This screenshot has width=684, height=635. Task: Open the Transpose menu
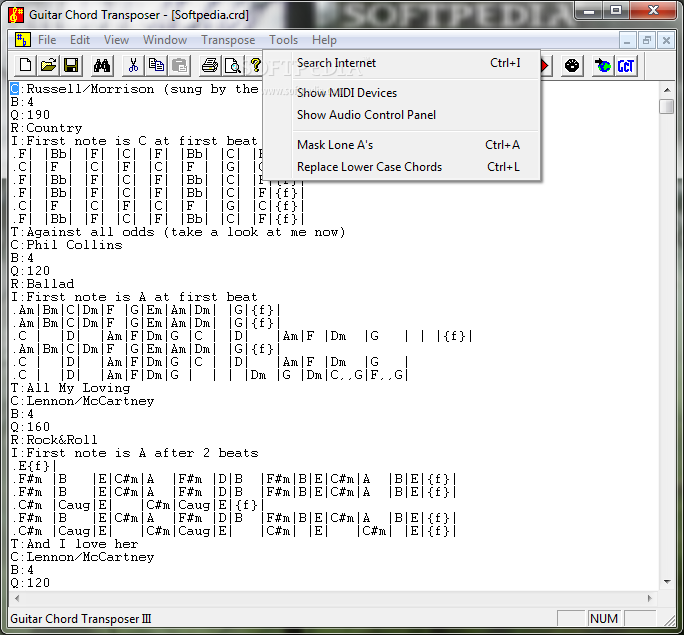point(228,40)
